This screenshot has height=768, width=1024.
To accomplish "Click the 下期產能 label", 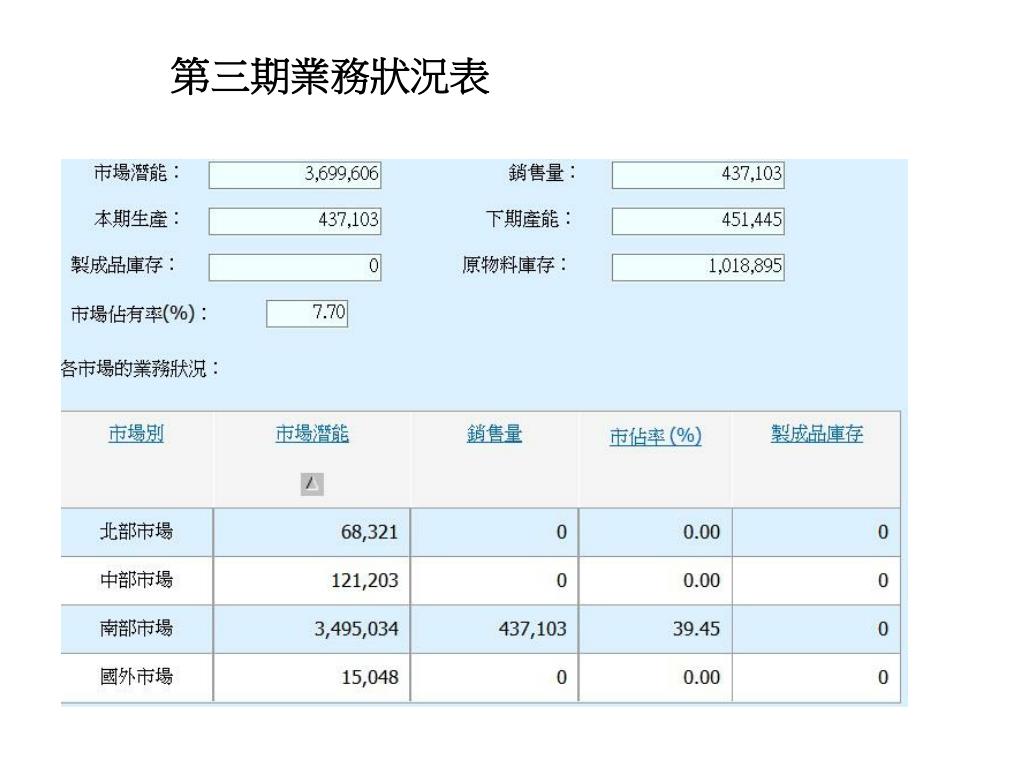I will point(528,219).
